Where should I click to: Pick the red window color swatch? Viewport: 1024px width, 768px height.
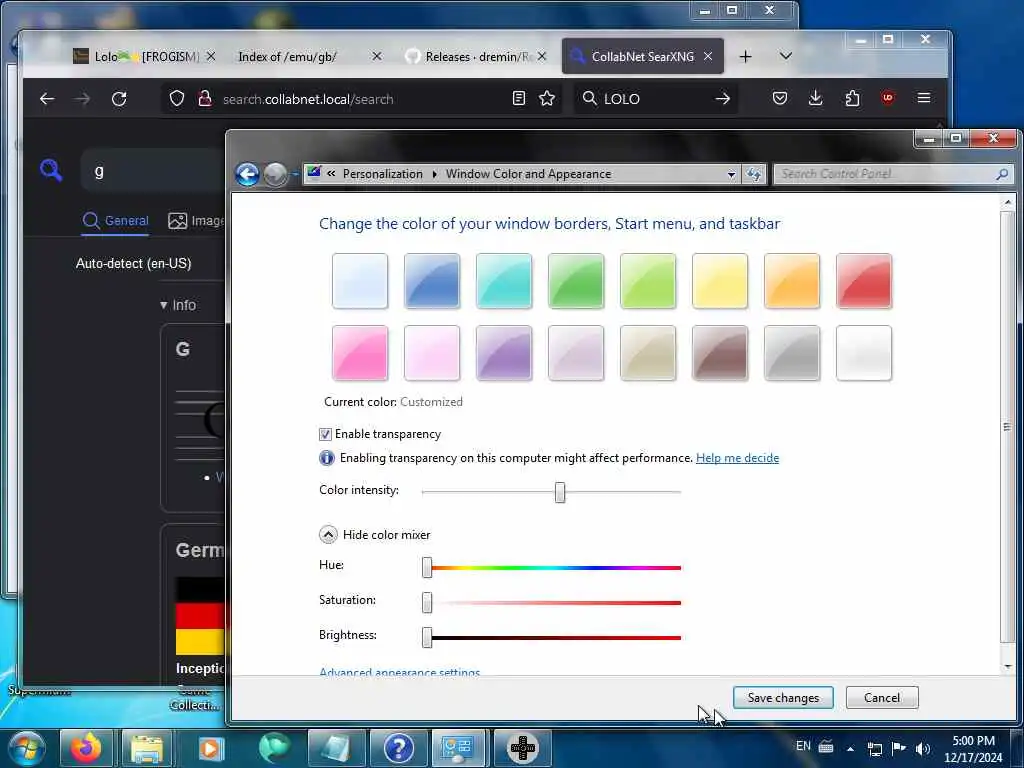click(864, 281)
